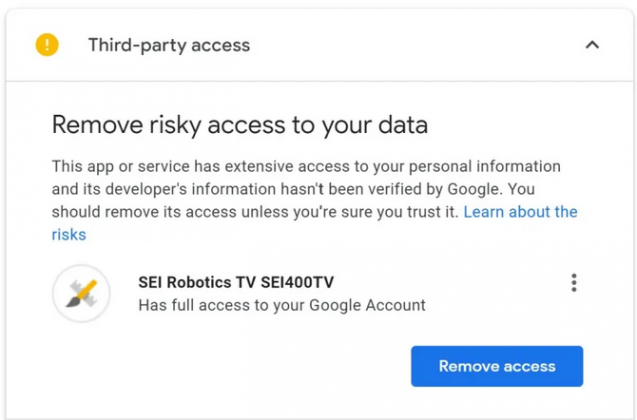Click the SEI Robotics TV SEI400TV app name

pyautogui.click(x=236, y=282)
